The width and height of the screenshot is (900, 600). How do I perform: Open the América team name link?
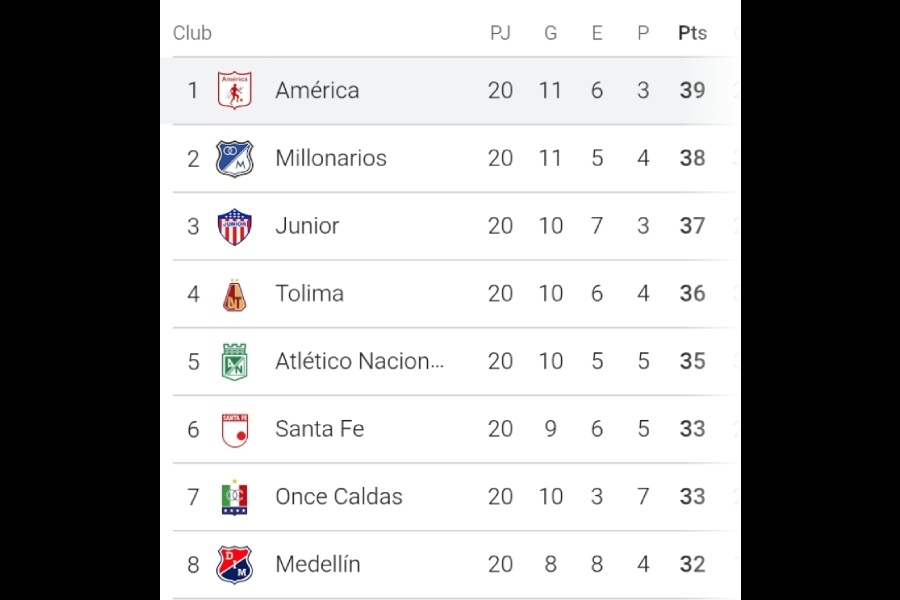(x=317, y=90)
